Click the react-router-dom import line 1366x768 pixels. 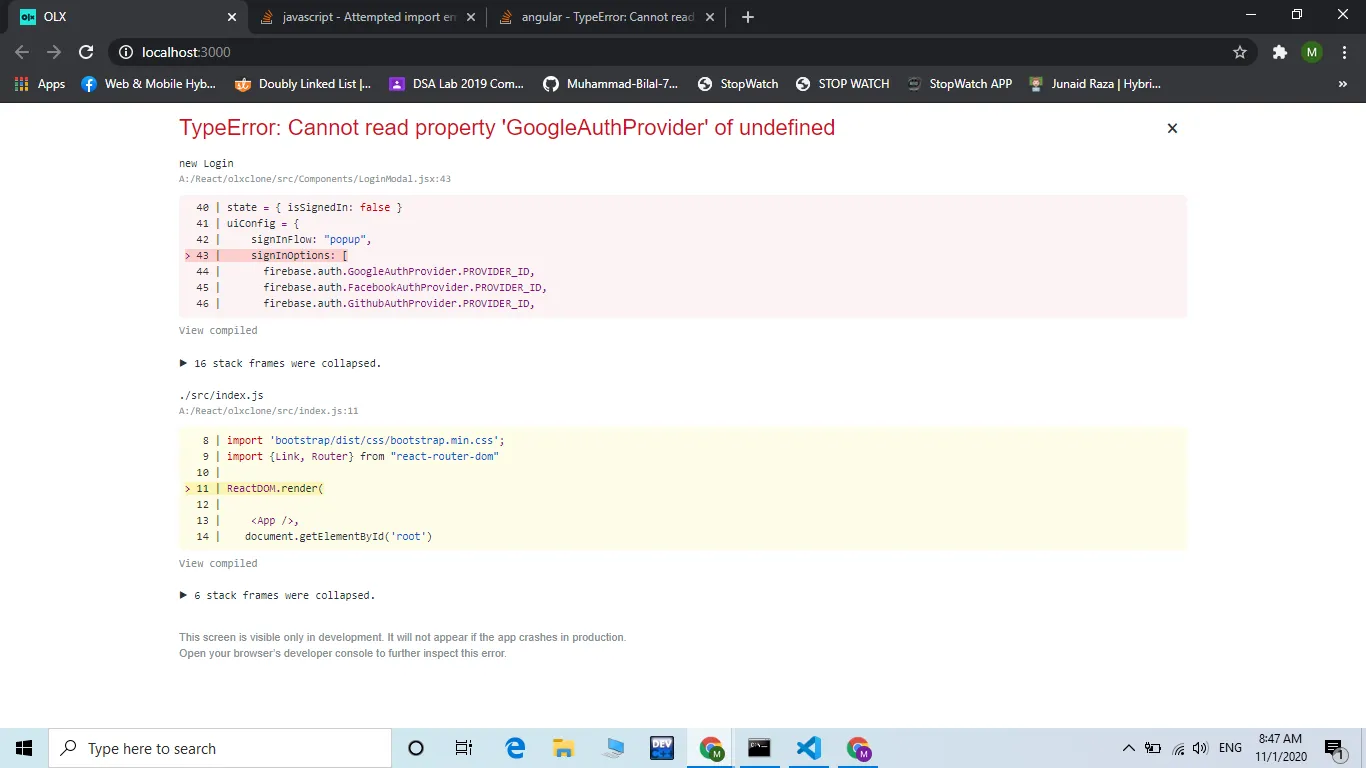363,456
